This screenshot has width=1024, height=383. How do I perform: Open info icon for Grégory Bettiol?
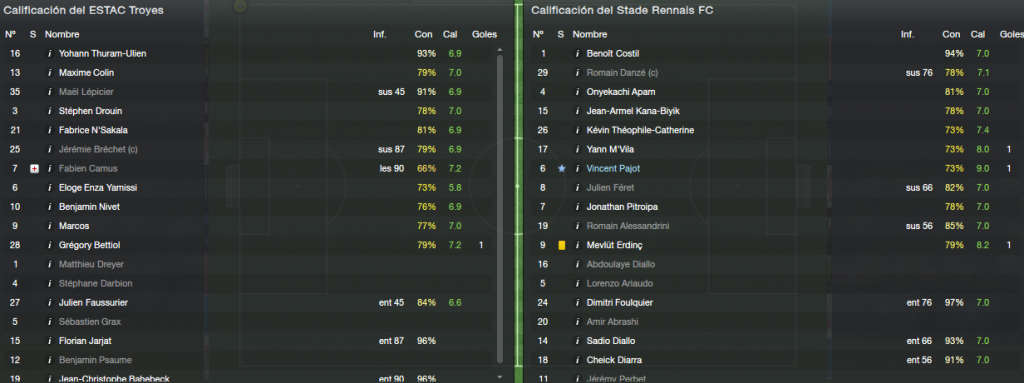(49, 245)
